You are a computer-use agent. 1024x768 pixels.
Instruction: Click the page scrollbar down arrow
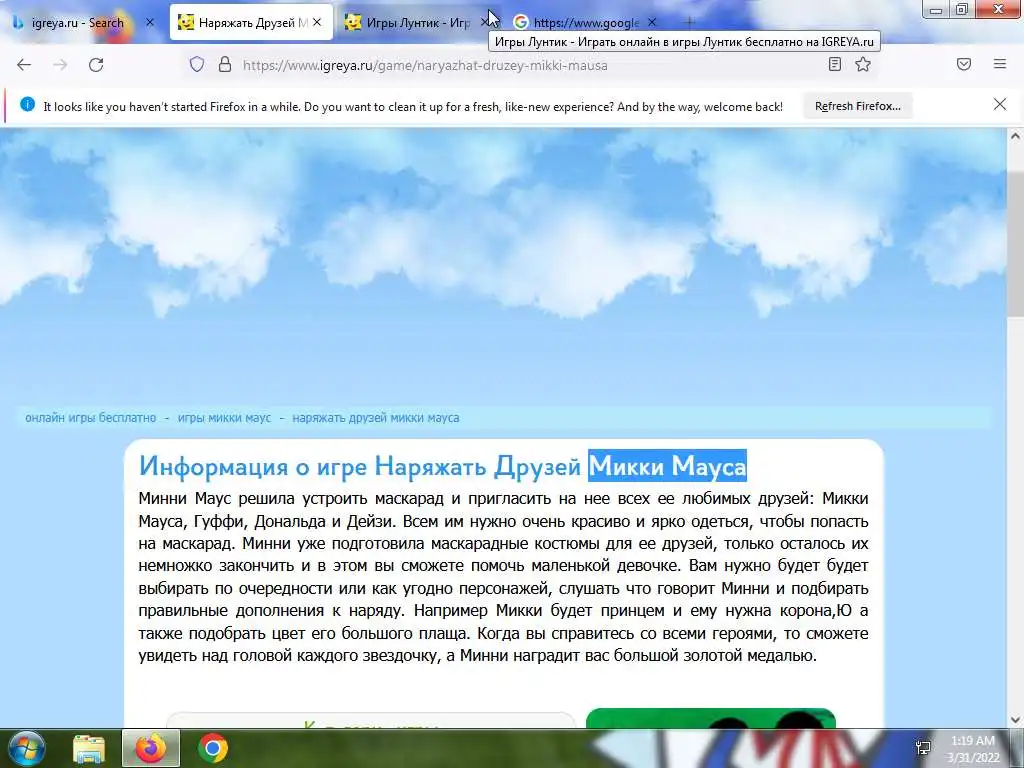(x=1015, y=720)
